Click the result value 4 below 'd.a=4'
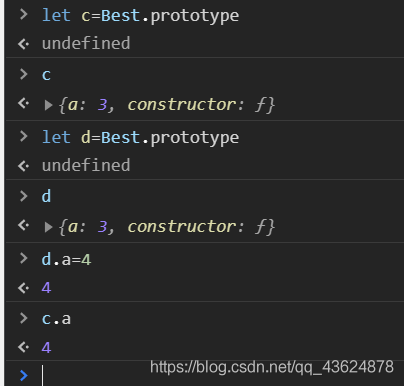Screen dimensions: 404x386 click(46, 288)
